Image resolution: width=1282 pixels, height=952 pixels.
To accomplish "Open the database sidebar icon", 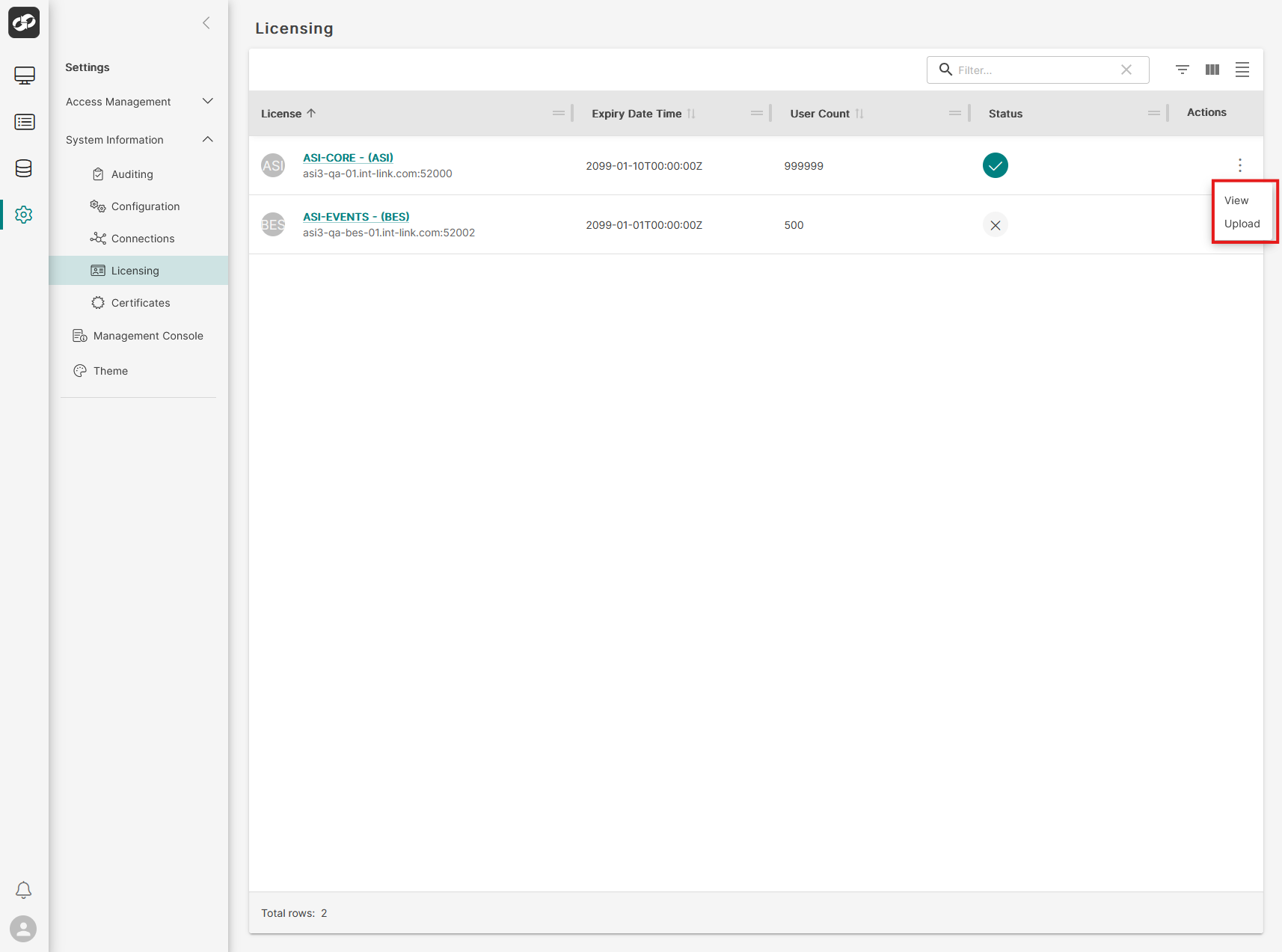I will pyautogui.click(x=24, y=168).
